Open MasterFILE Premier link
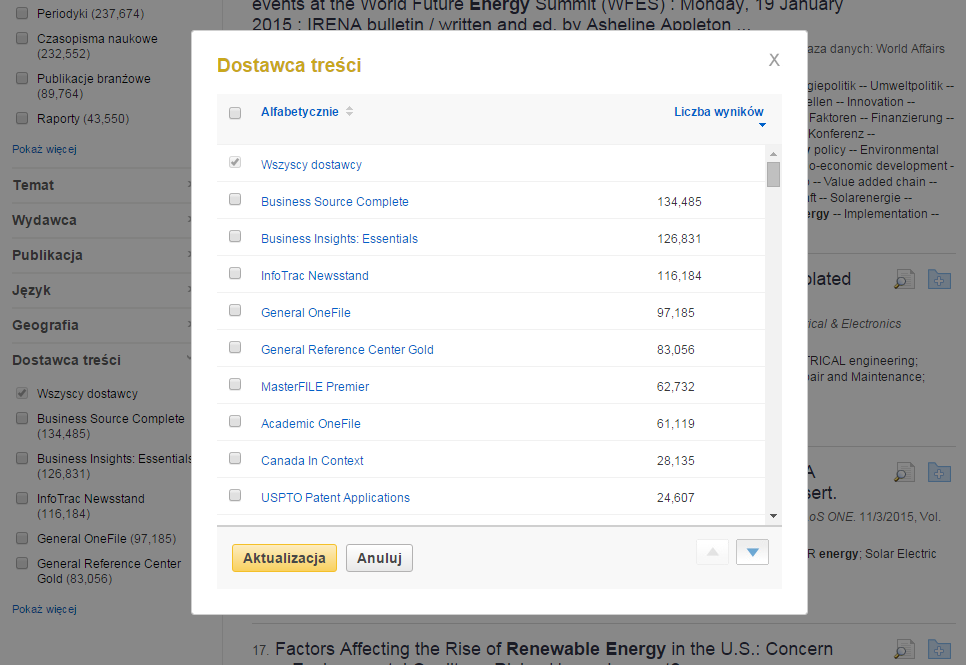The width and height of the screenshot is (966, 665). tap(315, 386)
